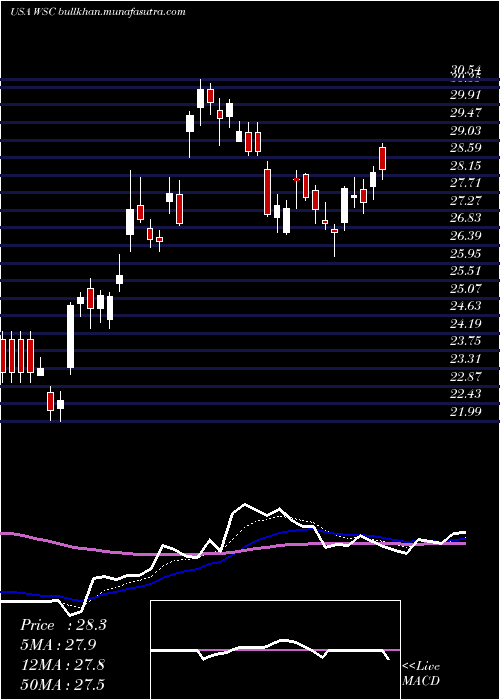Viewport: 500px width, 700px height.
Task: Click the 23.31 price axis label
Action: coord(465,358)
